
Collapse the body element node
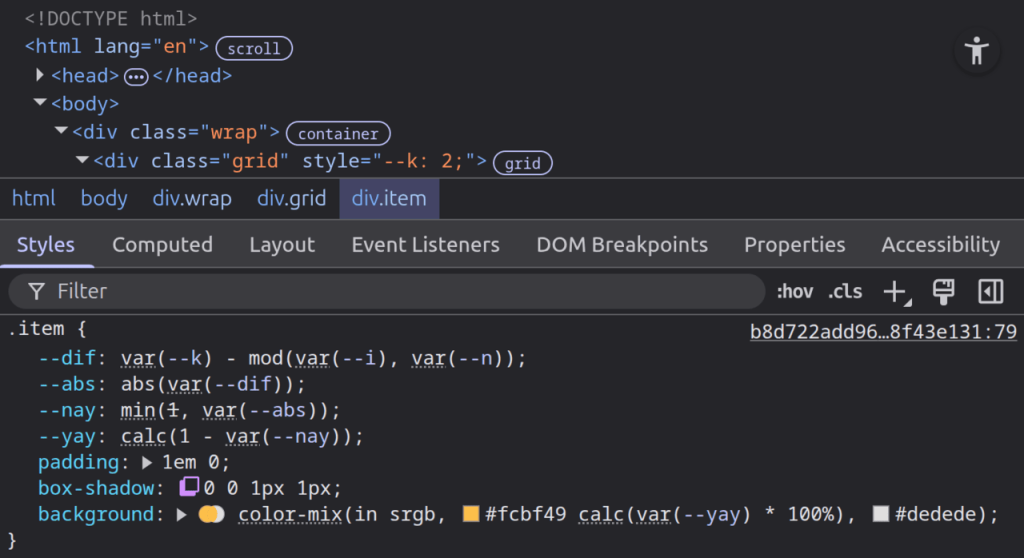click(x=40, y=103)
